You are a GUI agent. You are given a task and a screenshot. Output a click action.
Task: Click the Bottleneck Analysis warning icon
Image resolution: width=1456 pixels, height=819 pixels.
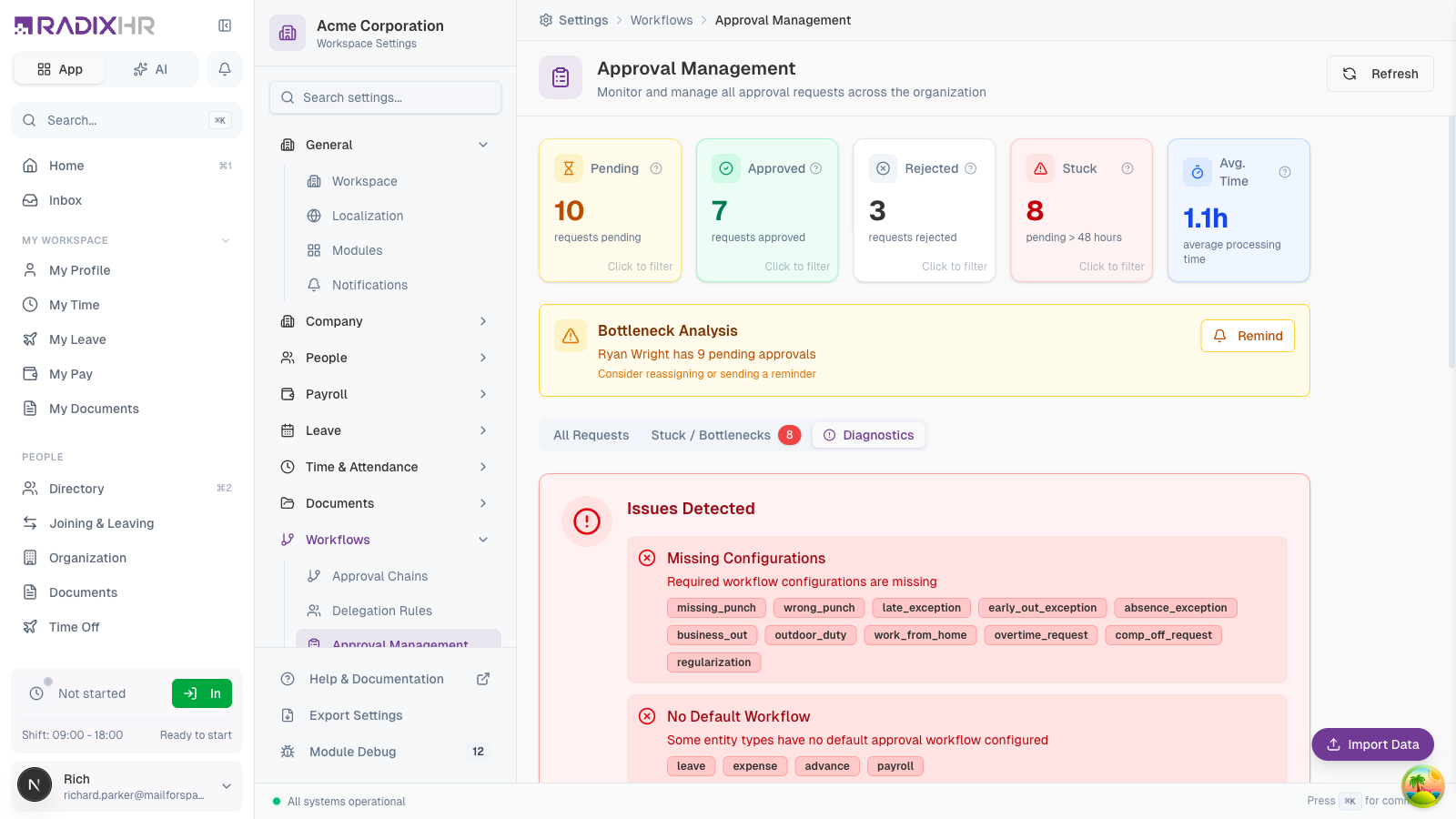571,336
